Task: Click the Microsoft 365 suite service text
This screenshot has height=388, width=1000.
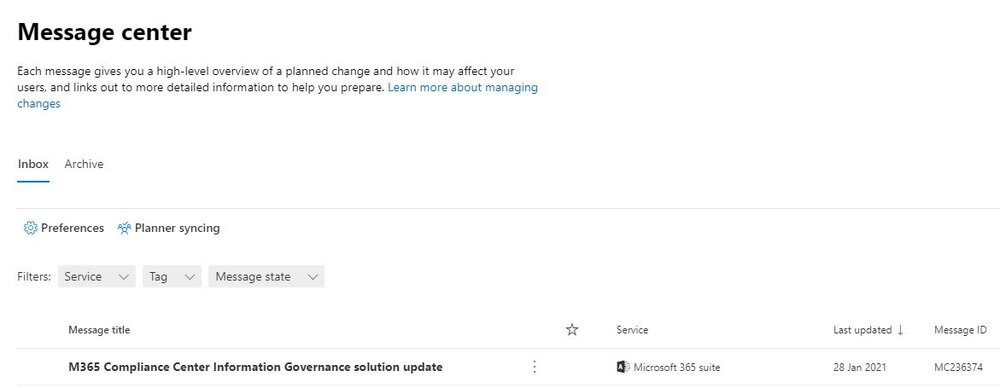Action: 677,368
